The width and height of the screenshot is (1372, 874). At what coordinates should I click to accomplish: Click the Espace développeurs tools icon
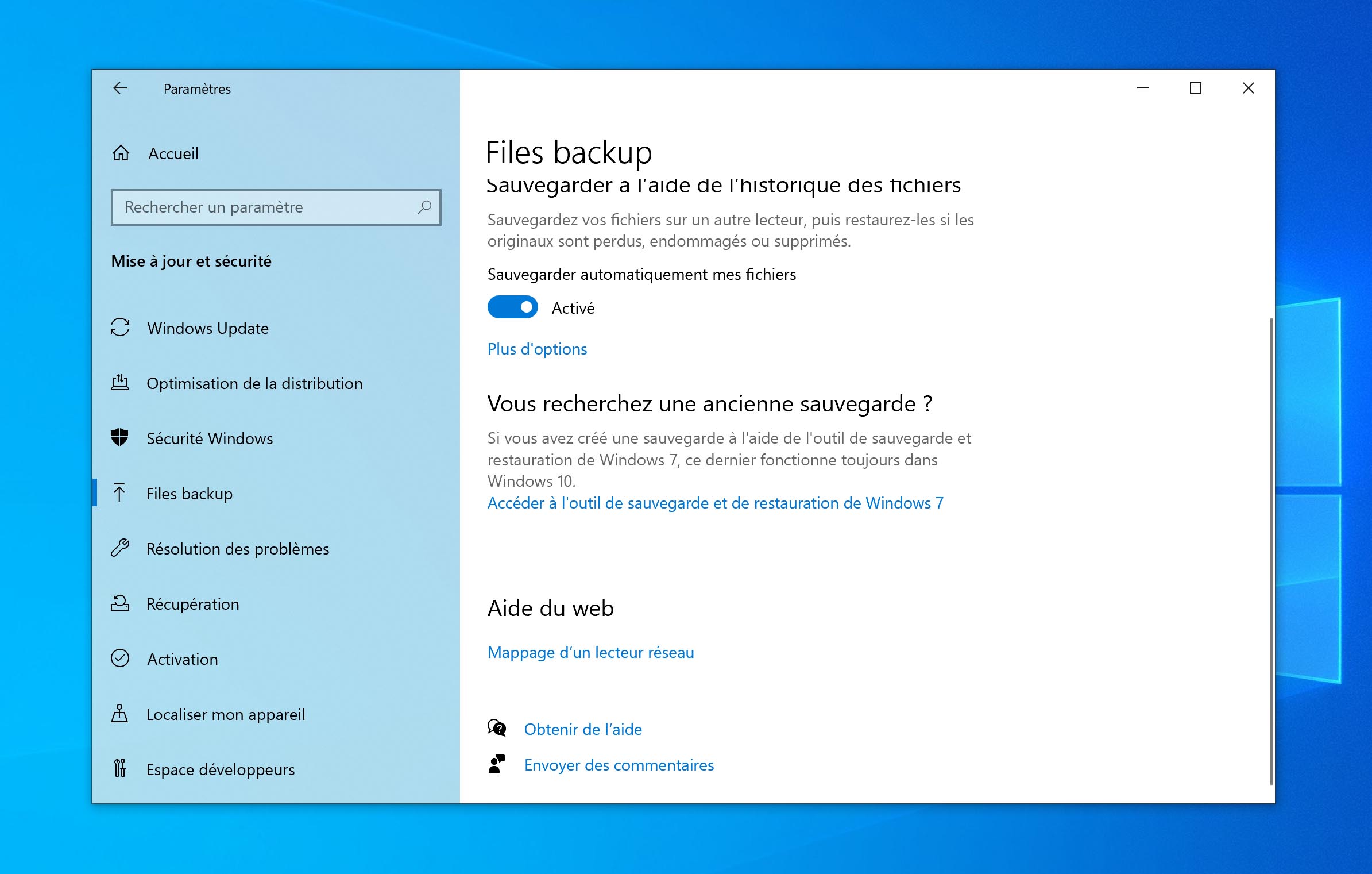coord(119,768)
